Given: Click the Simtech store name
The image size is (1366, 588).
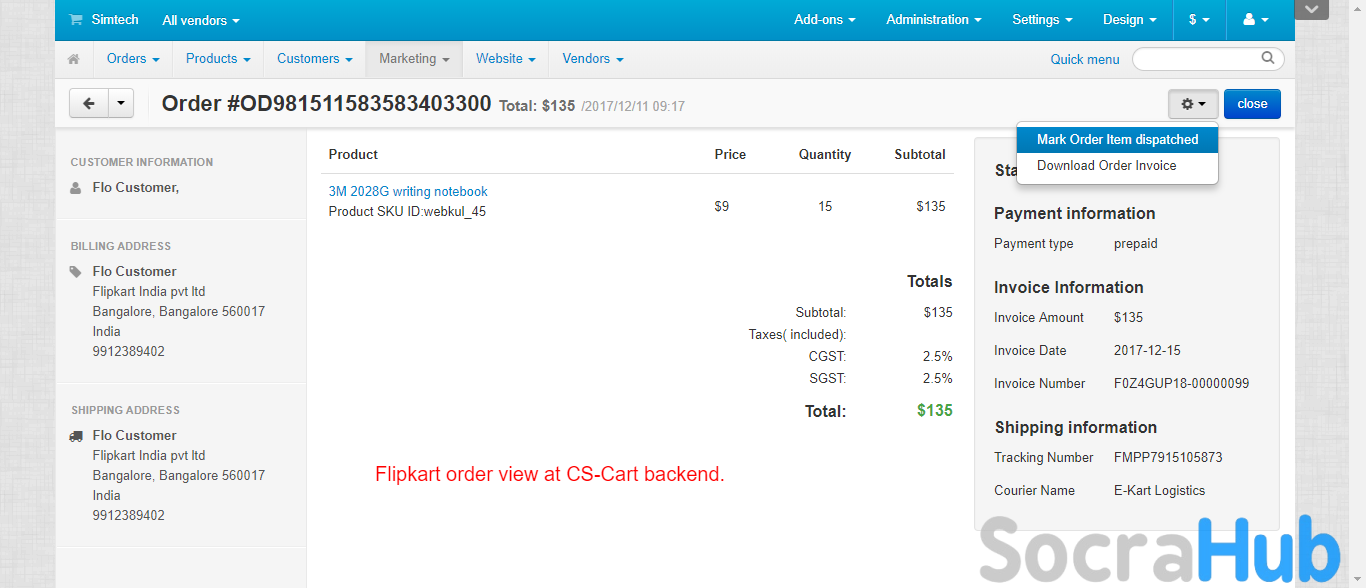Looking at the screenshot, I should pyautogui.click(x=115, y=20).
